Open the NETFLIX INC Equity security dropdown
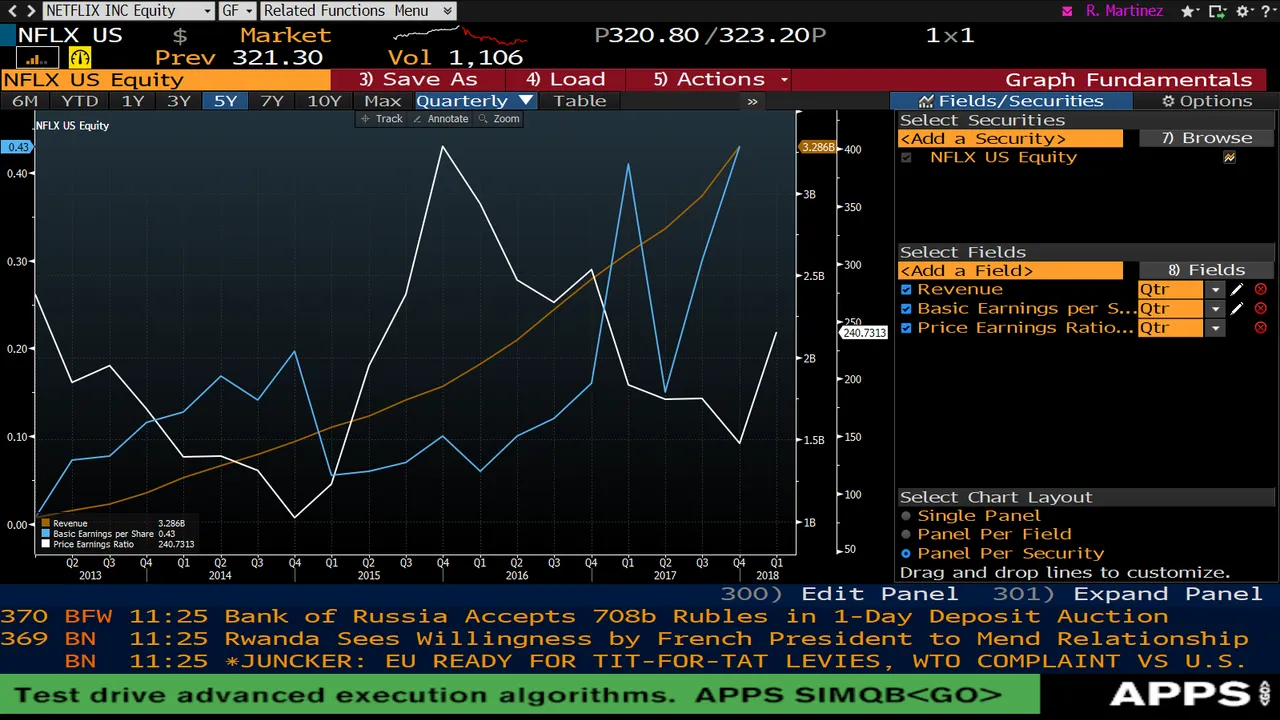Image resolution: width=1280 pixels, height=720 pixels. pyautogui.click(x=128, y=11)
